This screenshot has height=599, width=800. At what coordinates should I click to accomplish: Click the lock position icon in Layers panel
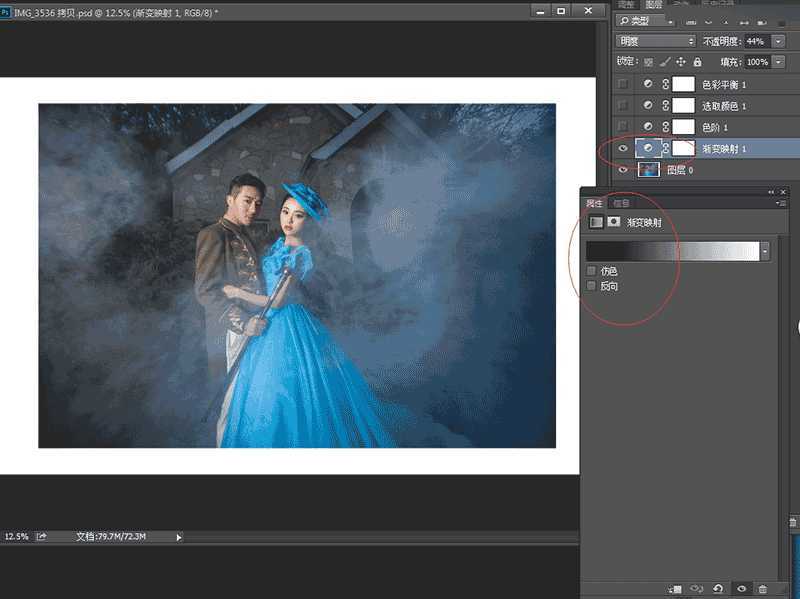coord(681,62)
